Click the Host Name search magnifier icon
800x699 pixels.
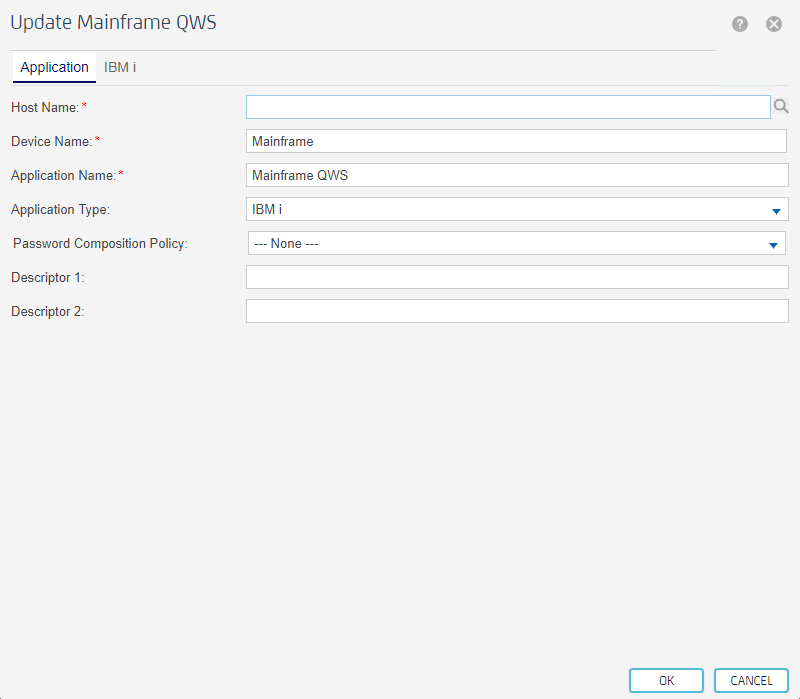click(x=782, y=107)
